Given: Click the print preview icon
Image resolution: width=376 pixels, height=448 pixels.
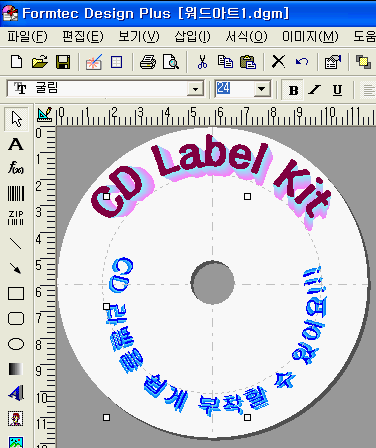Looking at the screenshot, I should tap(171, 62).
